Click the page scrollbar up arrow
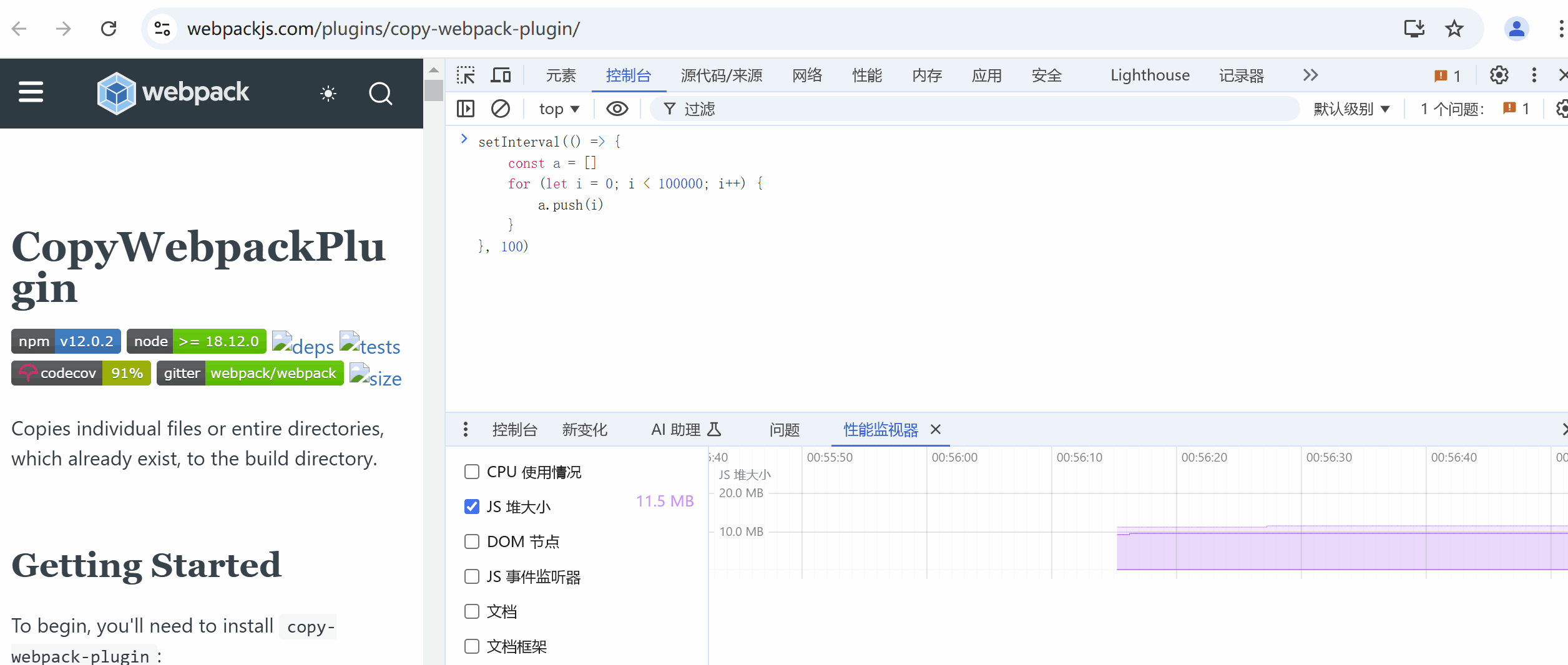Viewport: 1568px width, 665px height. [x=434, y=70]
